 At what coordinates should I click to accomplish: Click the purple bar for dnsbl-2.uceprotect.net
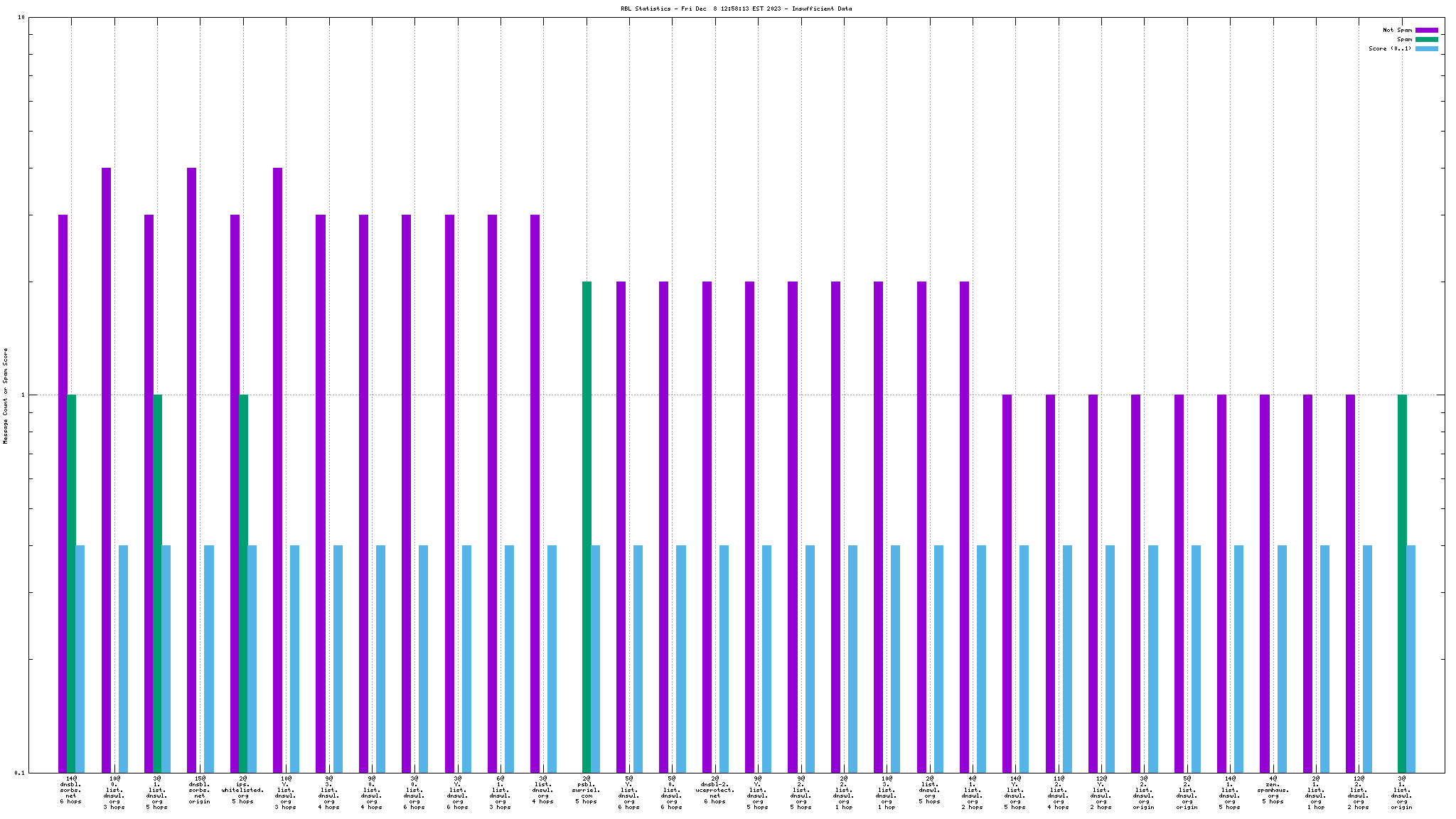pyautogui.click(x=707, y=526)
